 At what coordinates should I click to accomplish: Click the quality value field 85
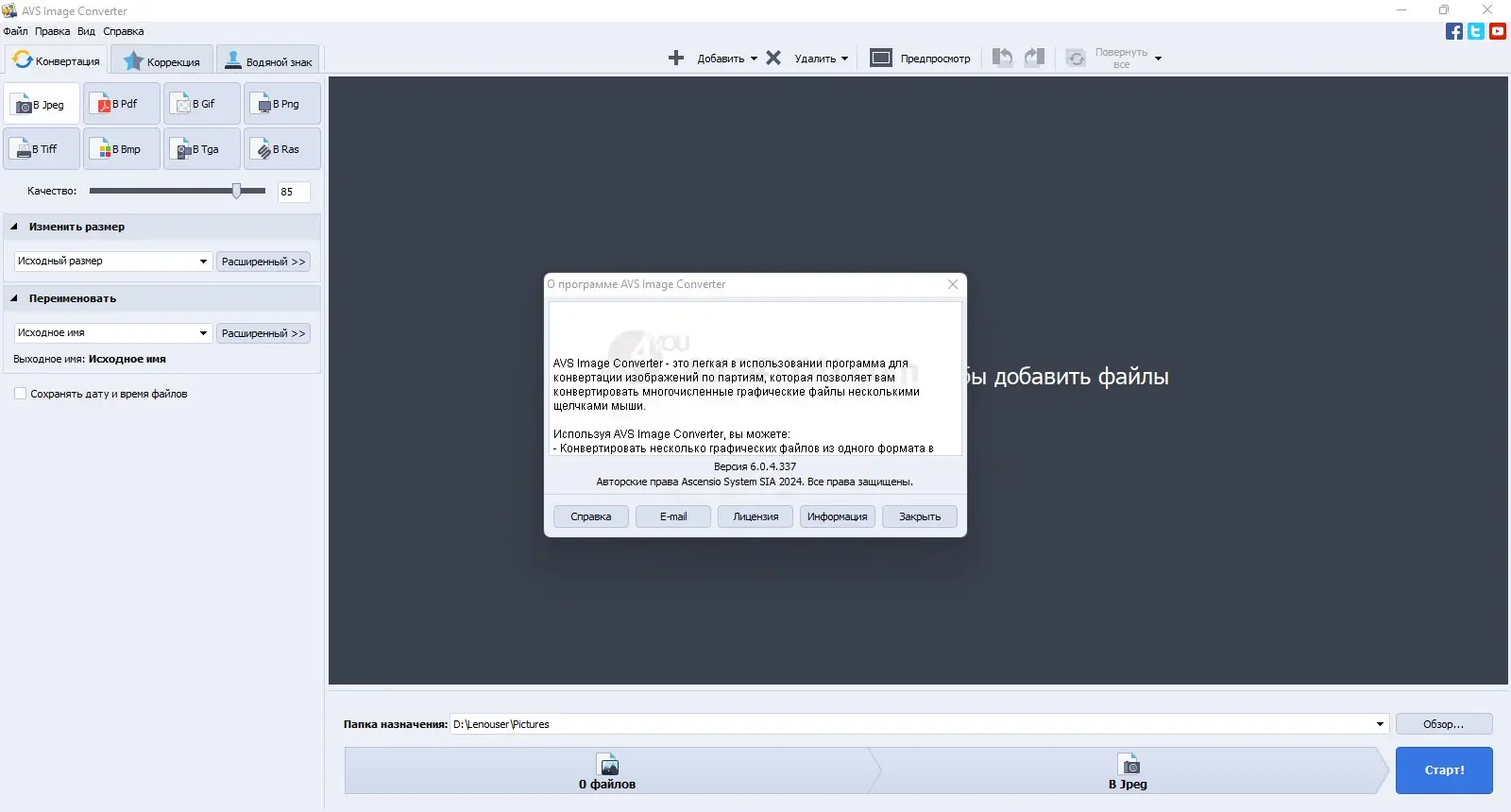coord(294,192)
